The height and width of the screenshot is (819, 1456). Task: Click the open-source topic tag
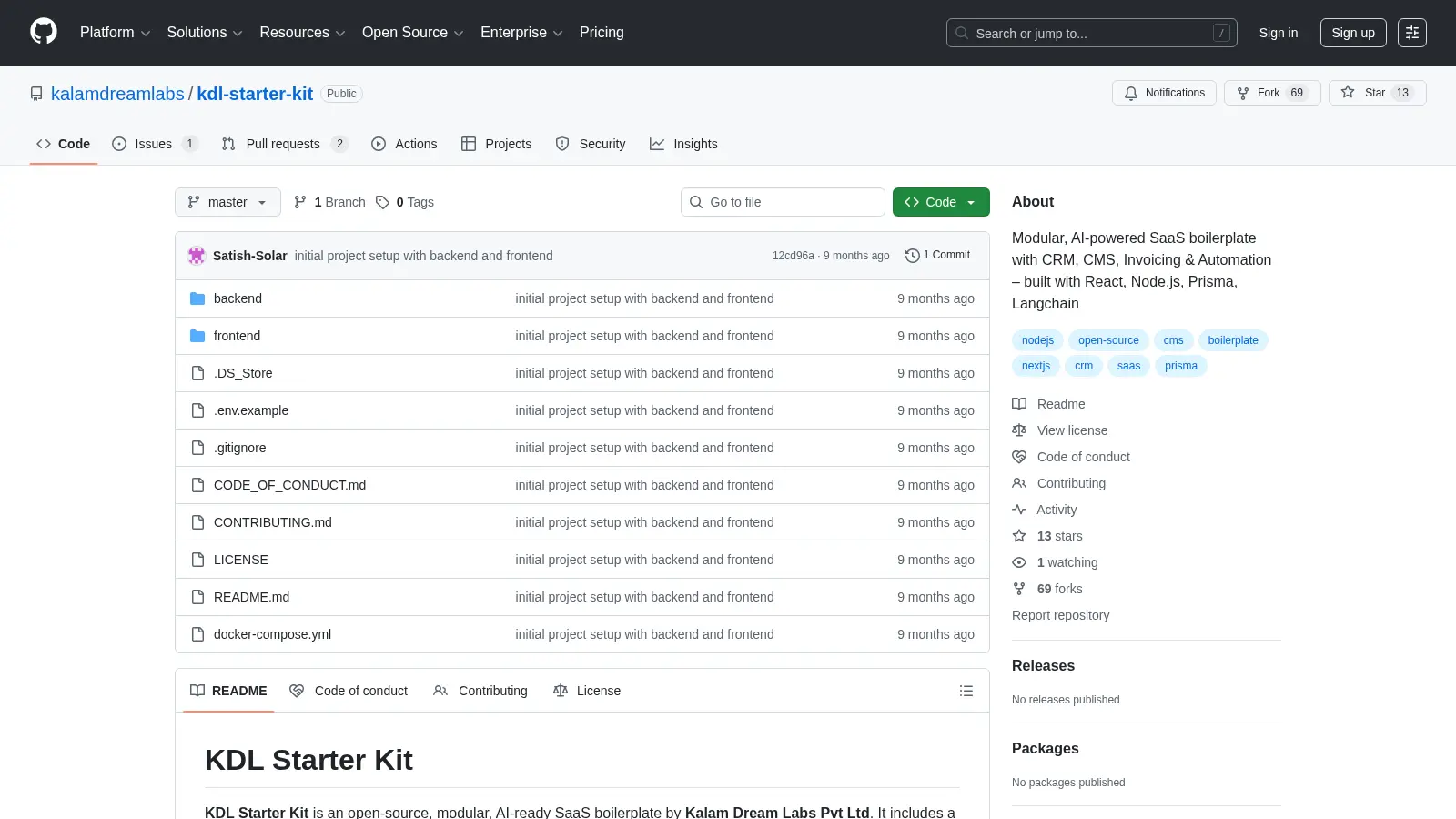(1108, 340)
